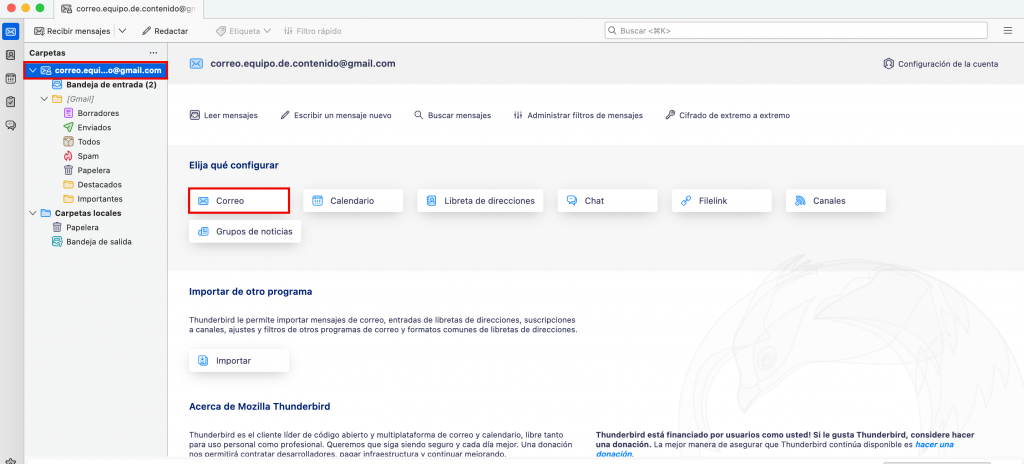This screenshot has height=464, width=1024.
Task: Open the Importantes folder
Action: pyautogui.click(x=95, y=199)
